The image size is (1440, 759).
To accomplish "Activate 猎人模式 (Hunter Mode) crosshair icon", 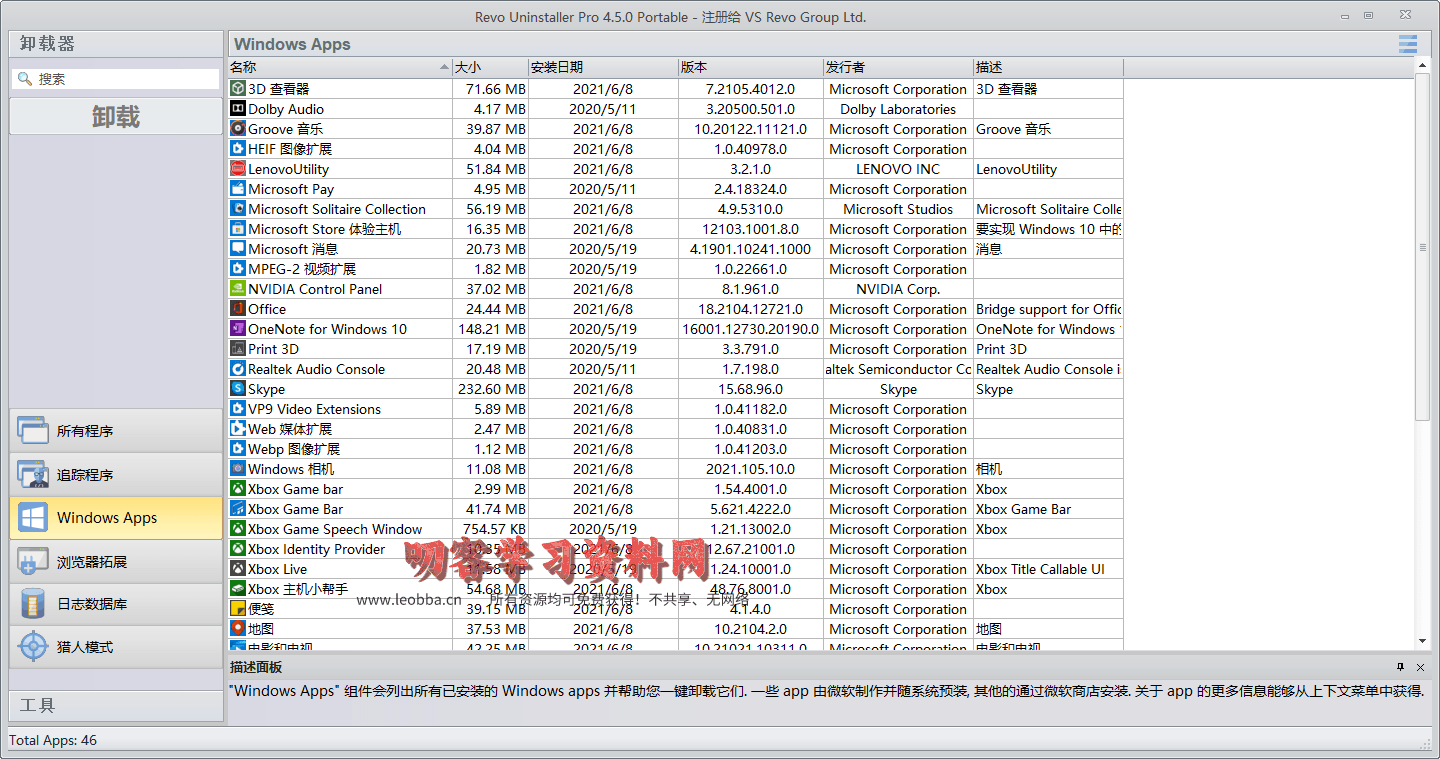I will pyautogui.click(x=33, y=646).
